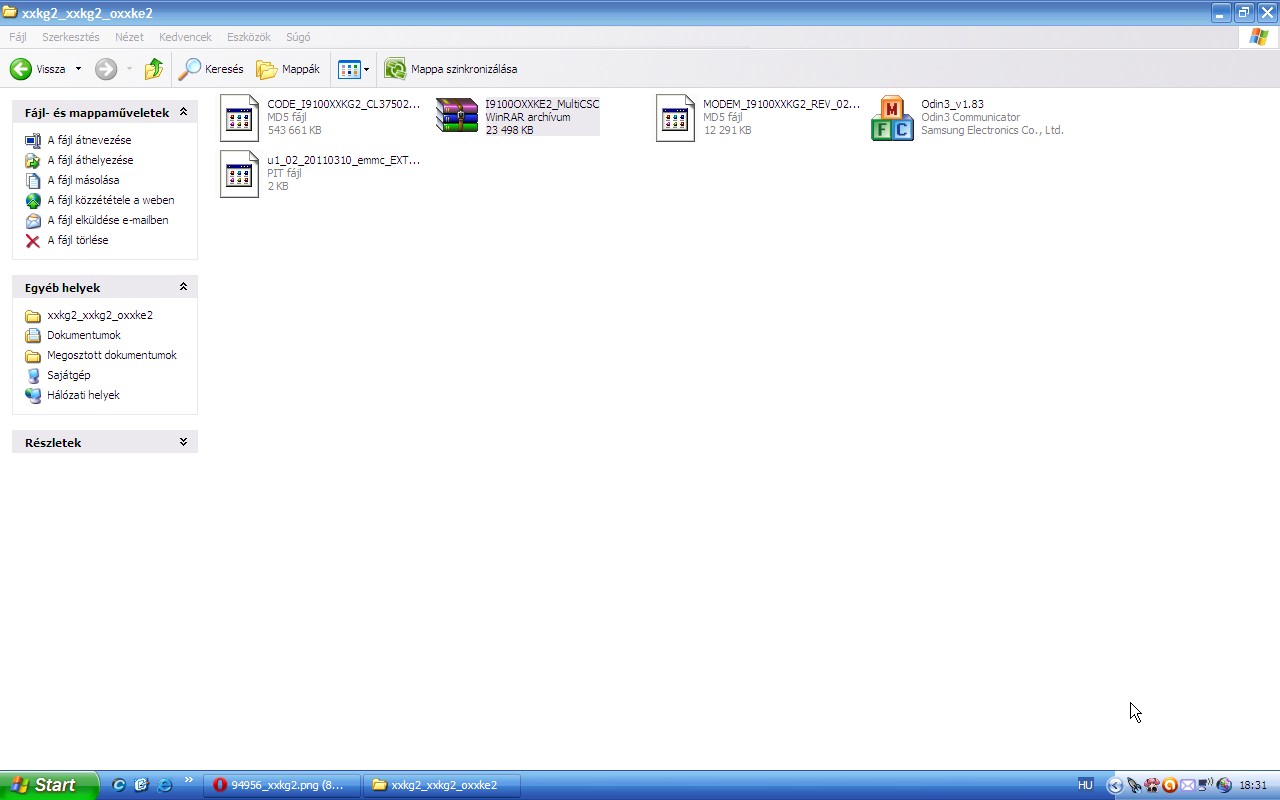Select the CODE_I9100XXKG2 MD5 file icon

tap(239, 118)
